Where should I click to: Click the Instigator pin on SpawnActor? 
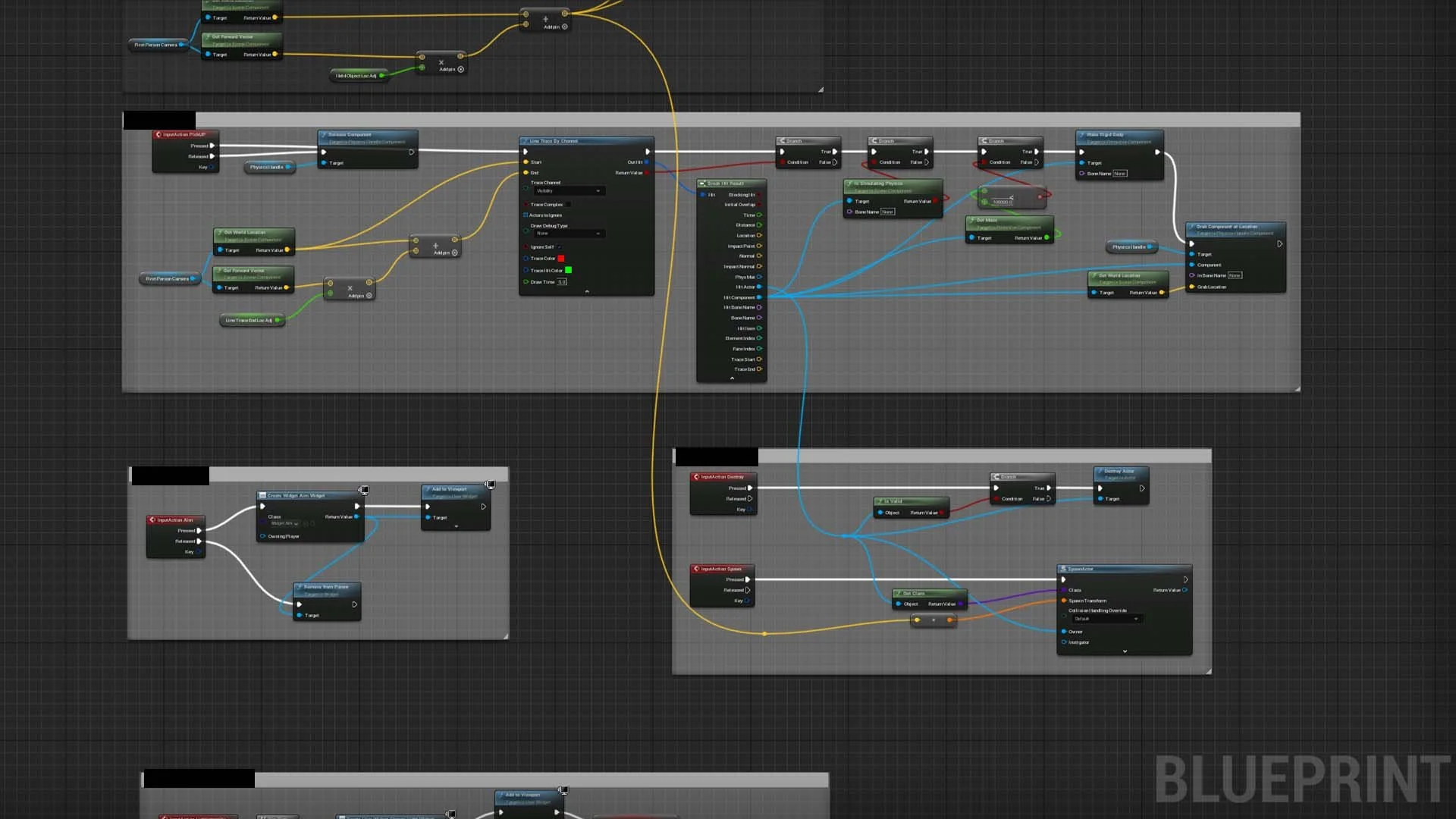click(1064, 642)
